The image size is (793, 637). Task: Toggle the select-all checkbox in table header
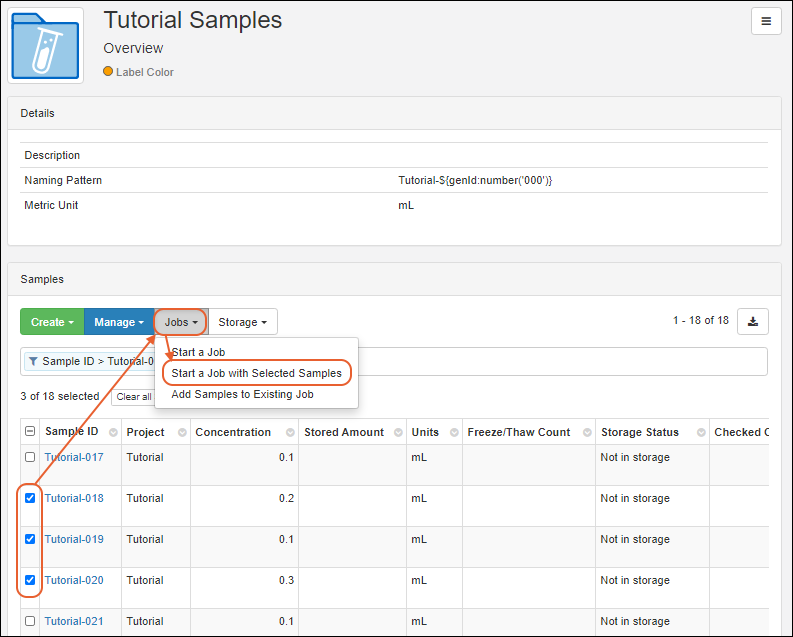tap(30, 432)
